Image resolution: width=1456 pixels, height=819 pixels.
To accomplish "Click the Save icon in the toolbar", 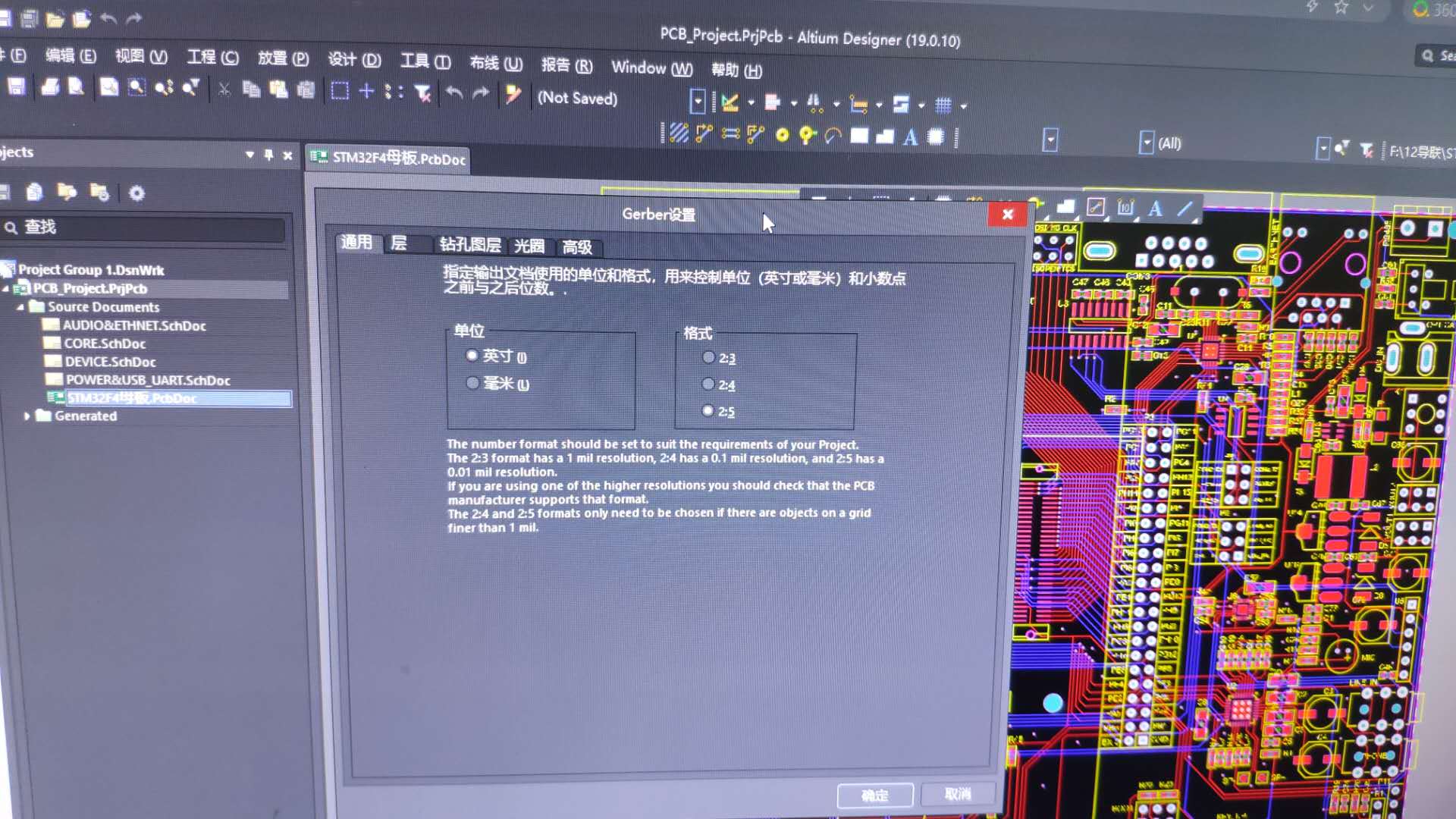I will pyautogui.click(x=16, y=86).
